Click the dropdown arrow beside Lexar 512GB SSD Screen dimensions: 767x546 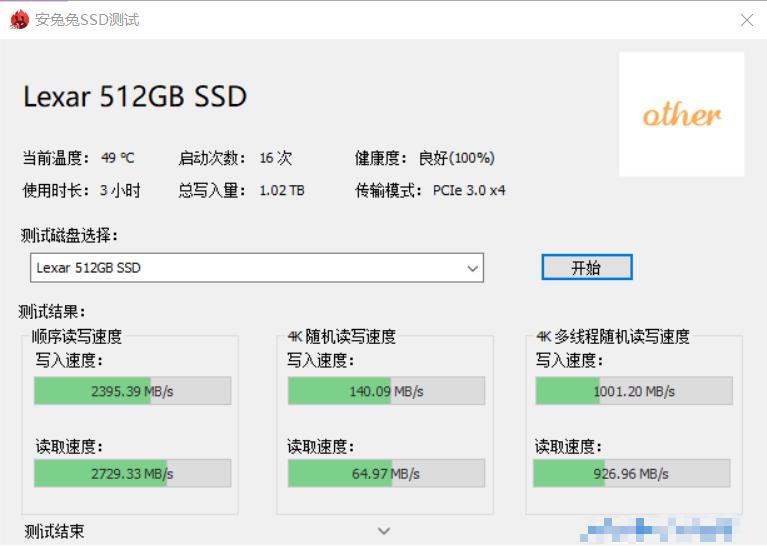click(x=473, y=268)
